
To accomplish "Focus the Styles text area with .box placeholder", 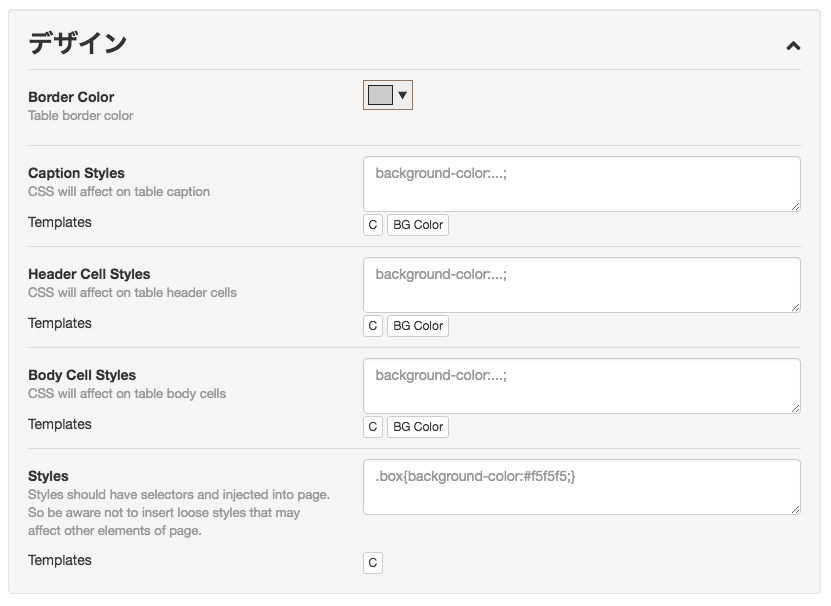I will pos(581,487).
